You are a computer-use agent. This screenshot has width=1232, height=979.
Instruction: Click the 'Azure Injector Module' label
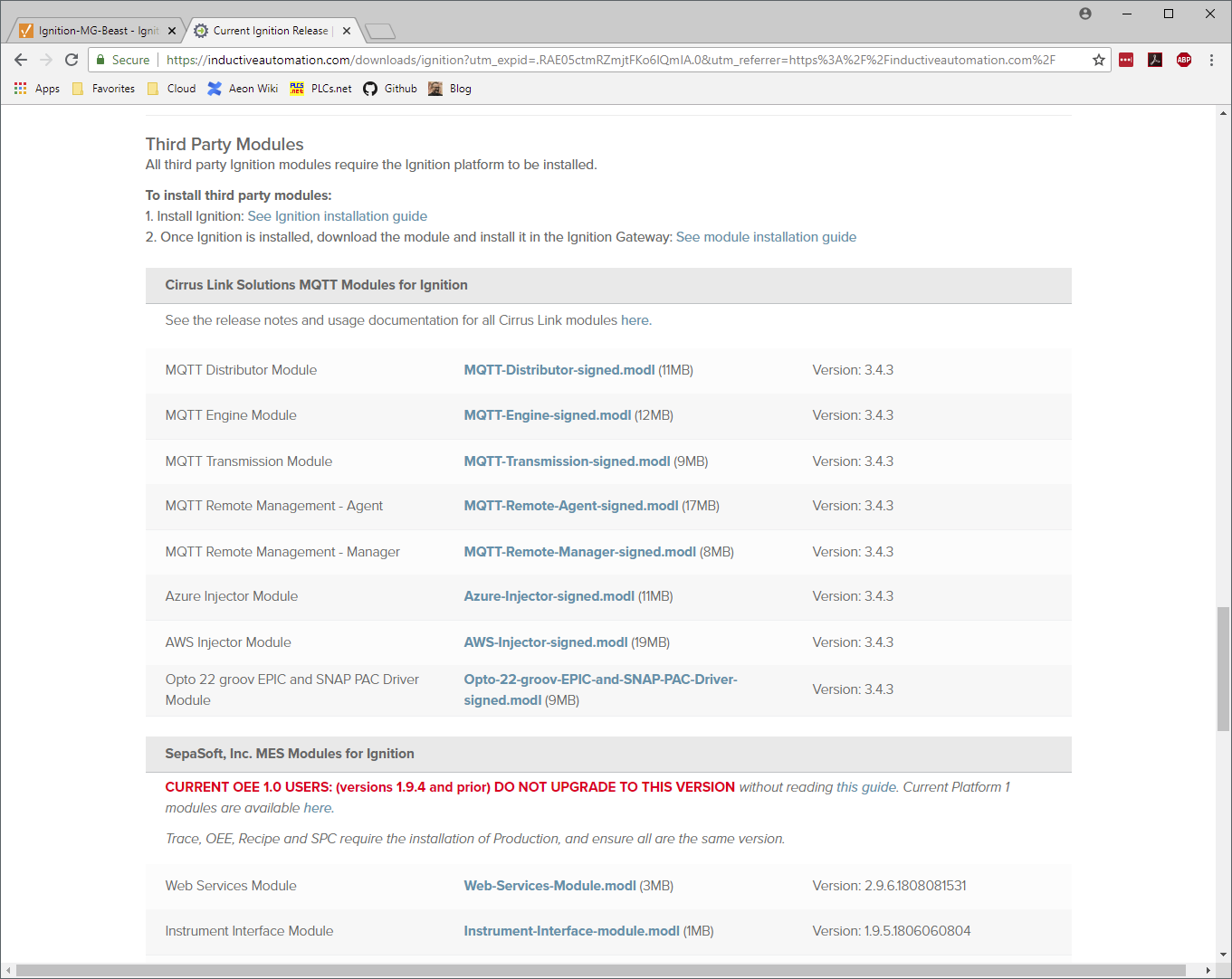pos(232,596)
